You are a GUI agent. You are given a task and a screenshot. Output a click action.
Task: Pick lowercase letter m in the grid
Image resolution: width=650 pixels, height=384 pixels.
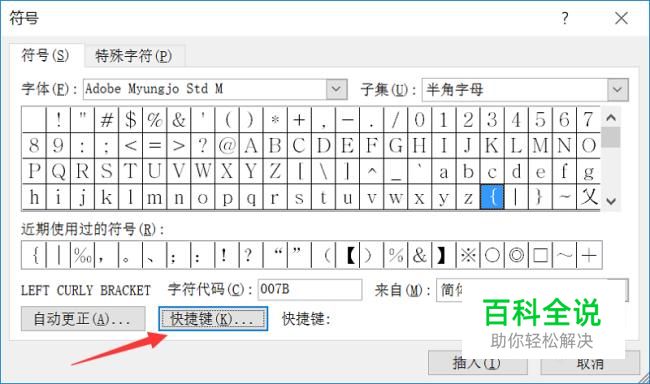click(x=154, y=197)
